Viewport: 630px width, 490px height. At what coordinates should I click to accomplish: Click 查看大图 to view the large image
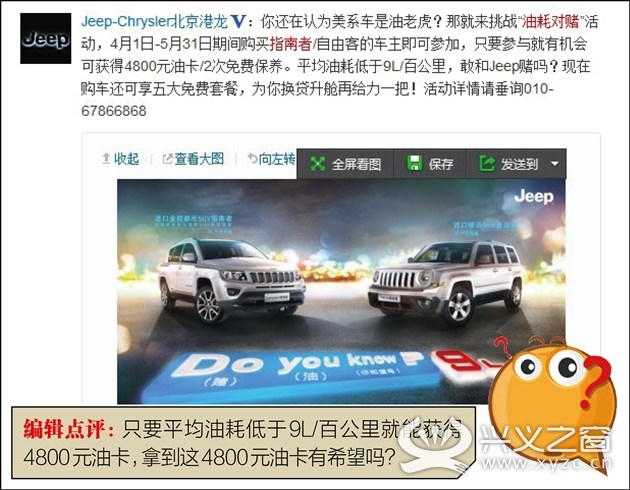coord(199,159)
